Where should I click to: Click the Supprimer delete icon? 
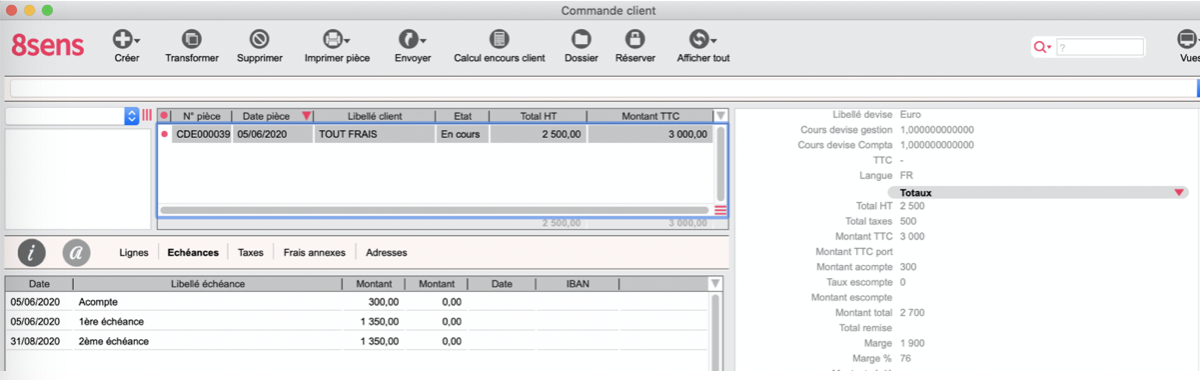pyautogui.click(x=259, y=40)
